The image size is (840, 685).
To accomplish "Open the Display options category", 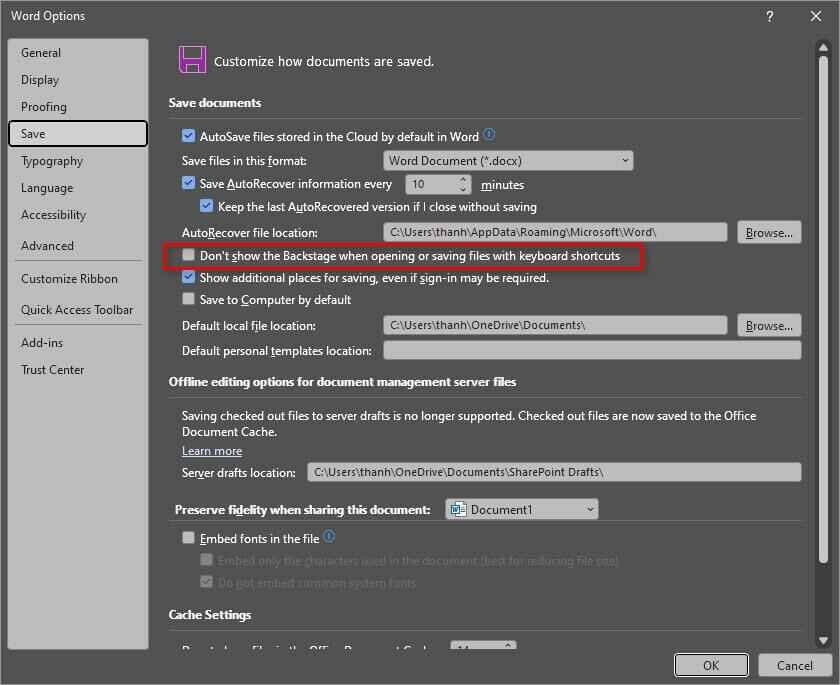I will coord(78,80).
